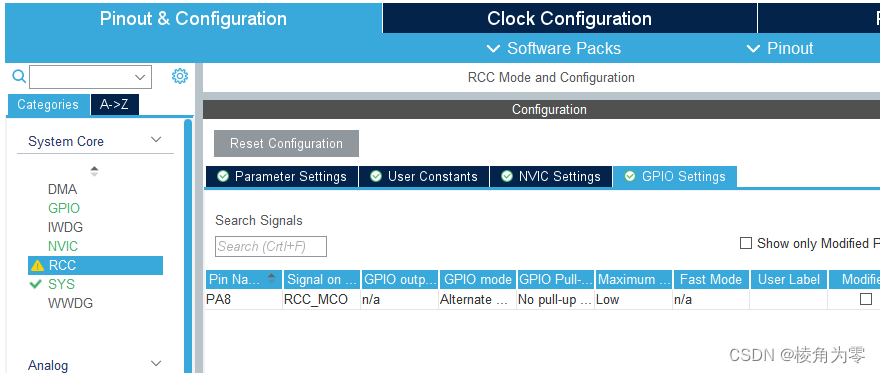This screenshot has width=880, height=373.
Task: Expand the Analog category
Action: (157, 363)
